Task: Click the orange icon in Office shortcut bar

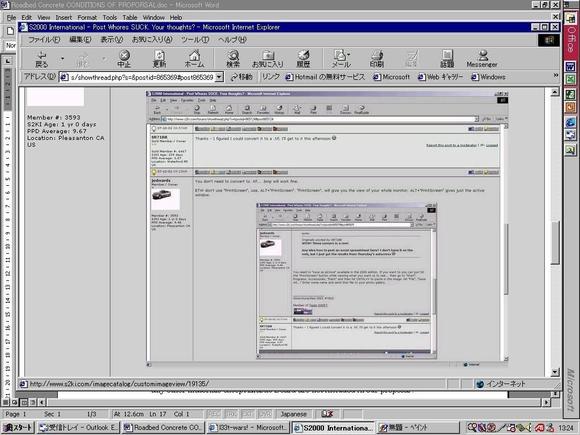Action: pyautogui.click(x=570, y=107)
